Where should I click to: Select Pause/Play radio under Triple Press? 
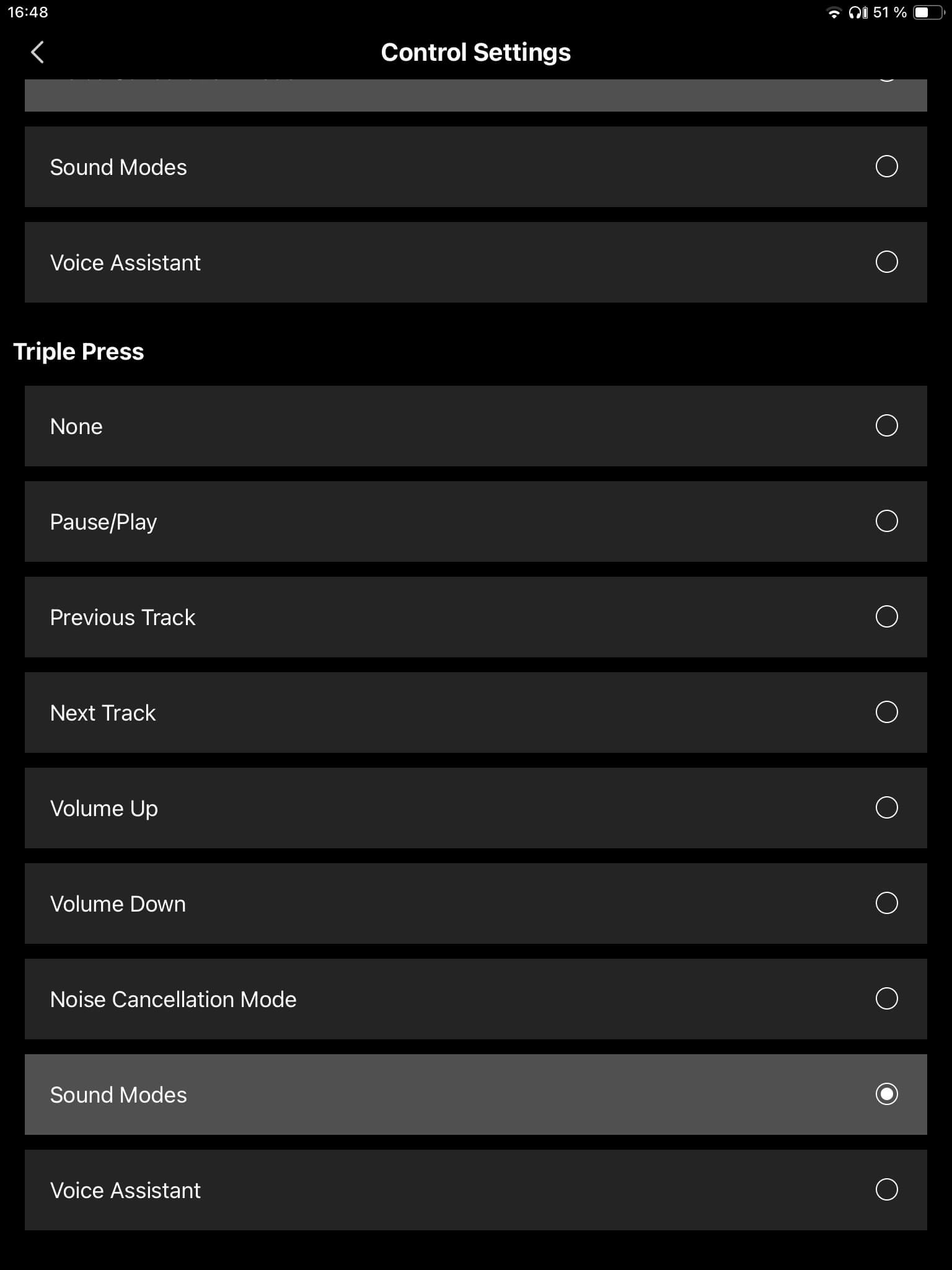point(886,522)
